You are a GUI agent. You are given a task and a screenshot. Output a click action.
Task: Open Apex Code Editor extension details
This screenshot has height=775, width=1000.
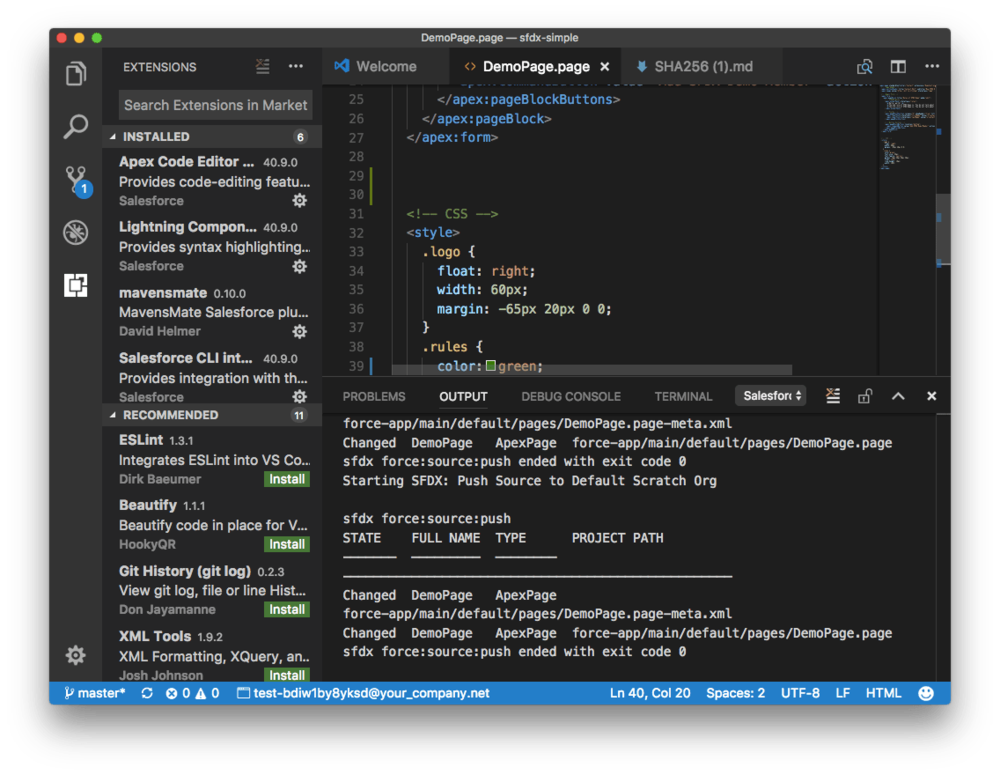point(214,181)
